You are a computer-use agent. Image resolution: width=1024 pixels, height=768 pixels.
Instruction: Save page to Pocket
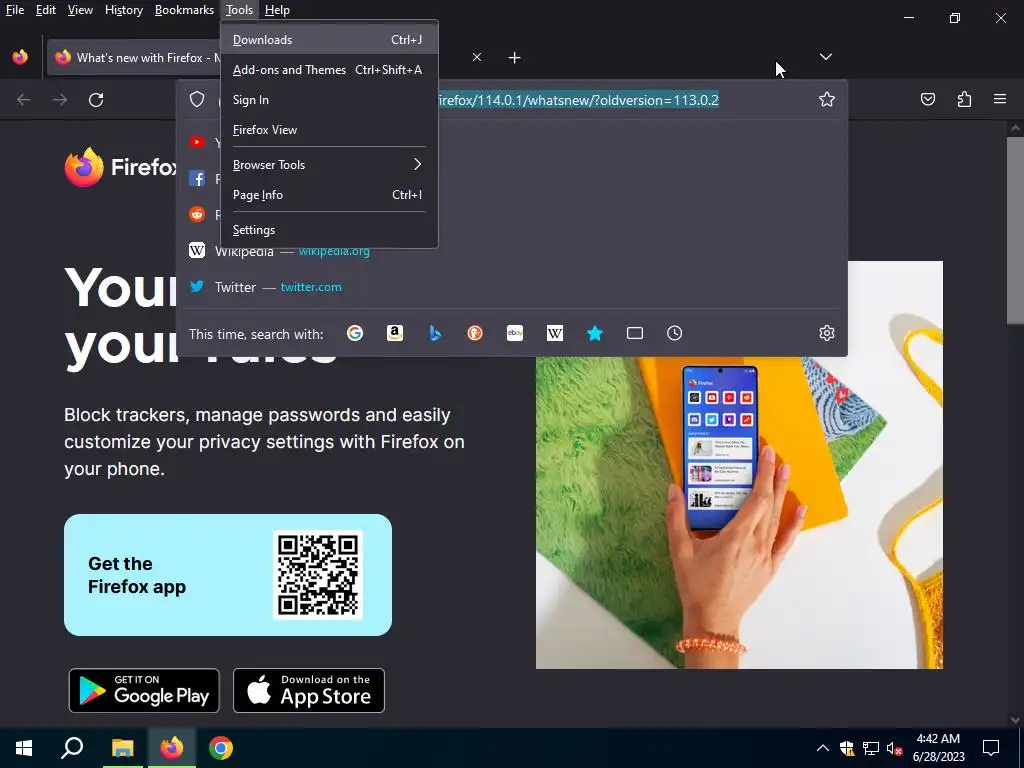928,99
